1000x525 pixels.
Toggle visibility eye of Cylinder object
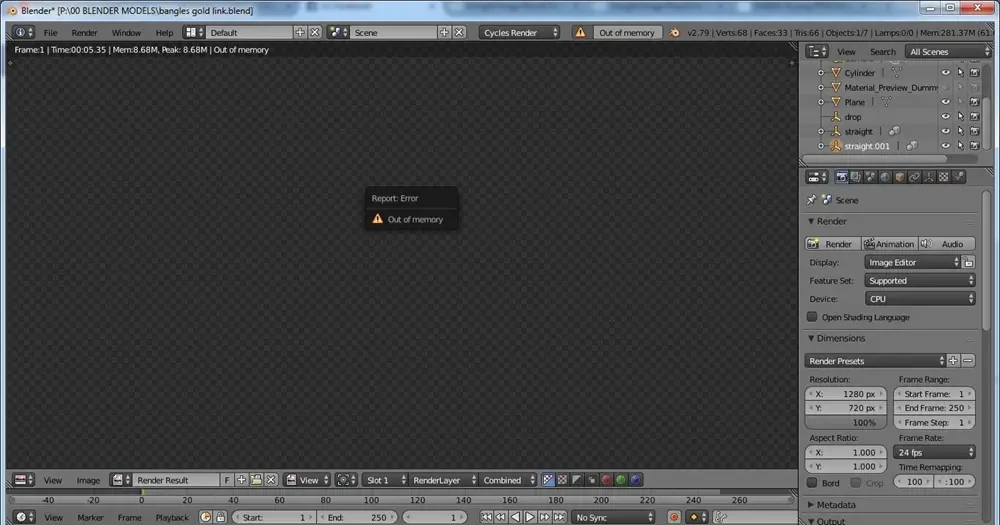tap(945, 73)
